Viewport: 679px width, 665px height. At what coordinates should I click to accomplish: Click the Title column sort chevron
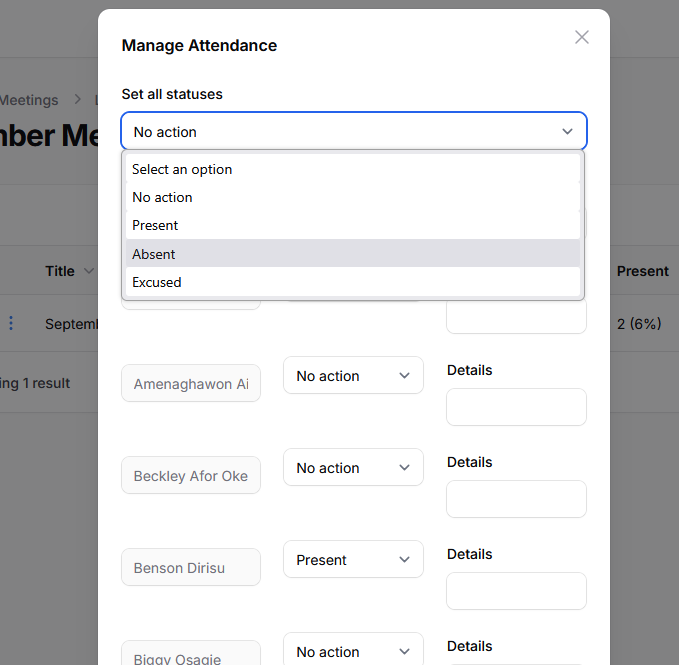click(x=89, y=271)
